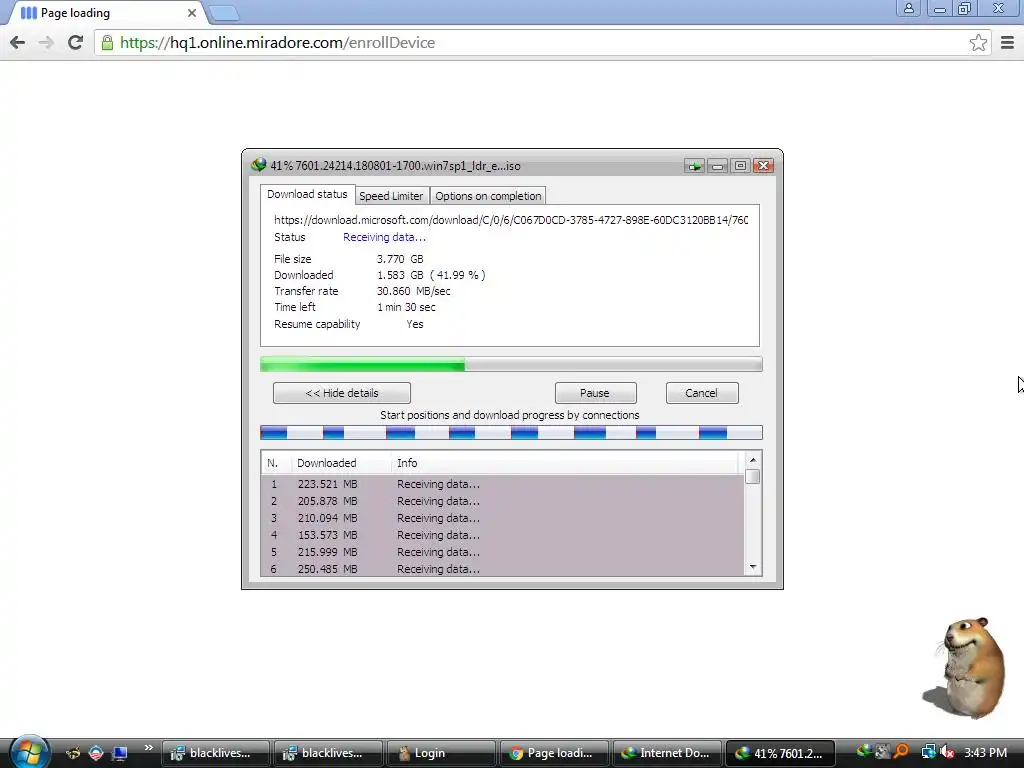Click the first quick launch raccoon icon
The image size is (1024, 768).
pos(73,753)
